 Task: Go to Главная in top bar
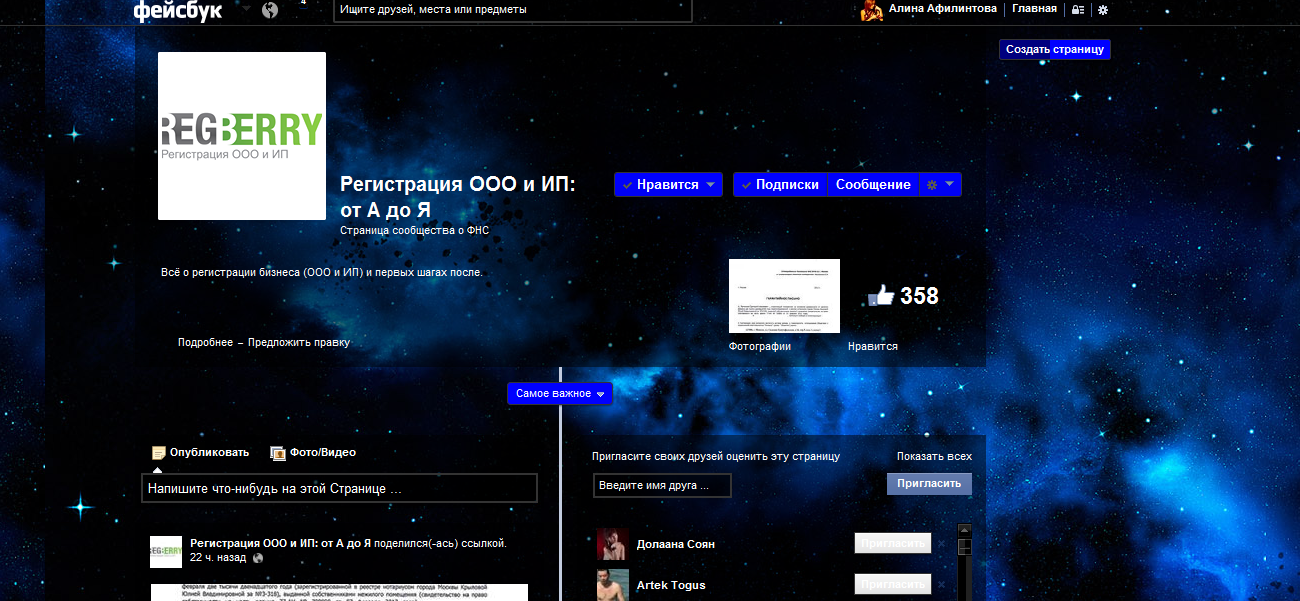pos(1034,9)
